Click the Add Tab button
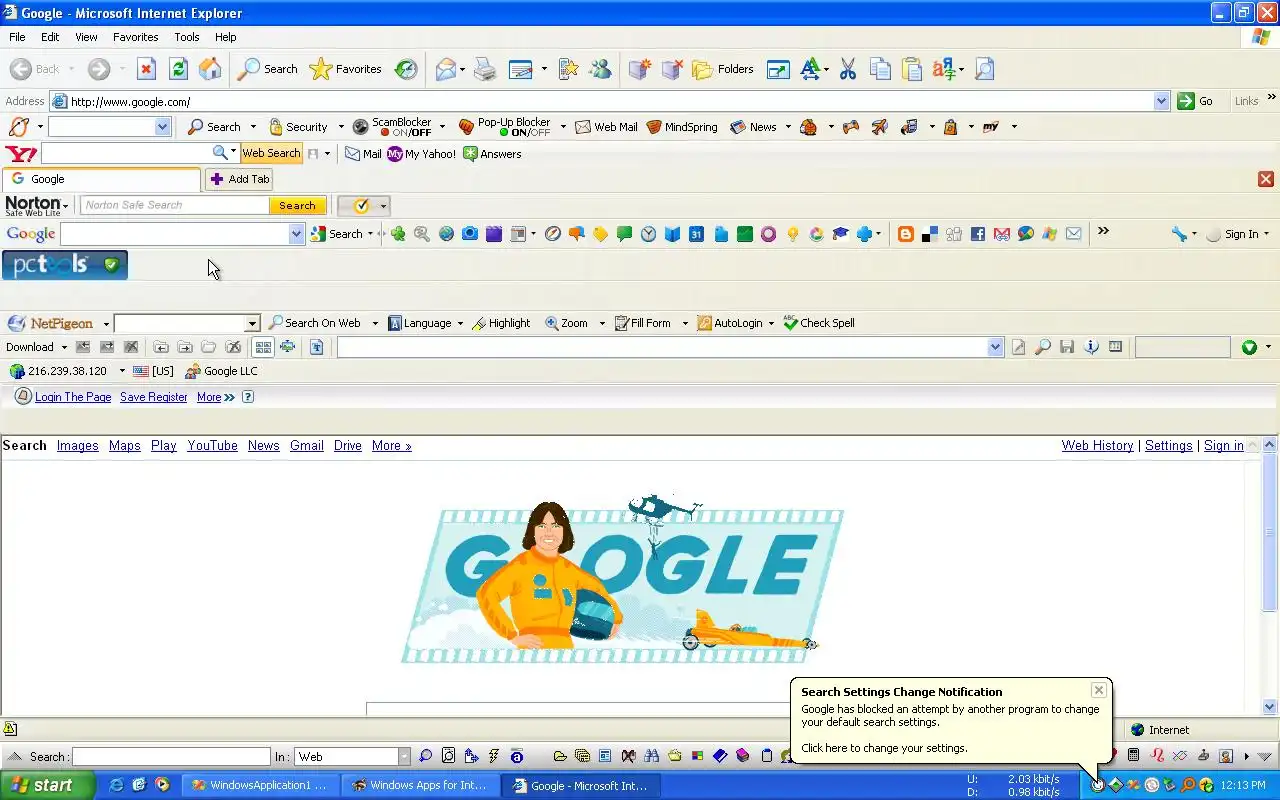Viewport: 1280px width, 800px height. click(240, 179)
